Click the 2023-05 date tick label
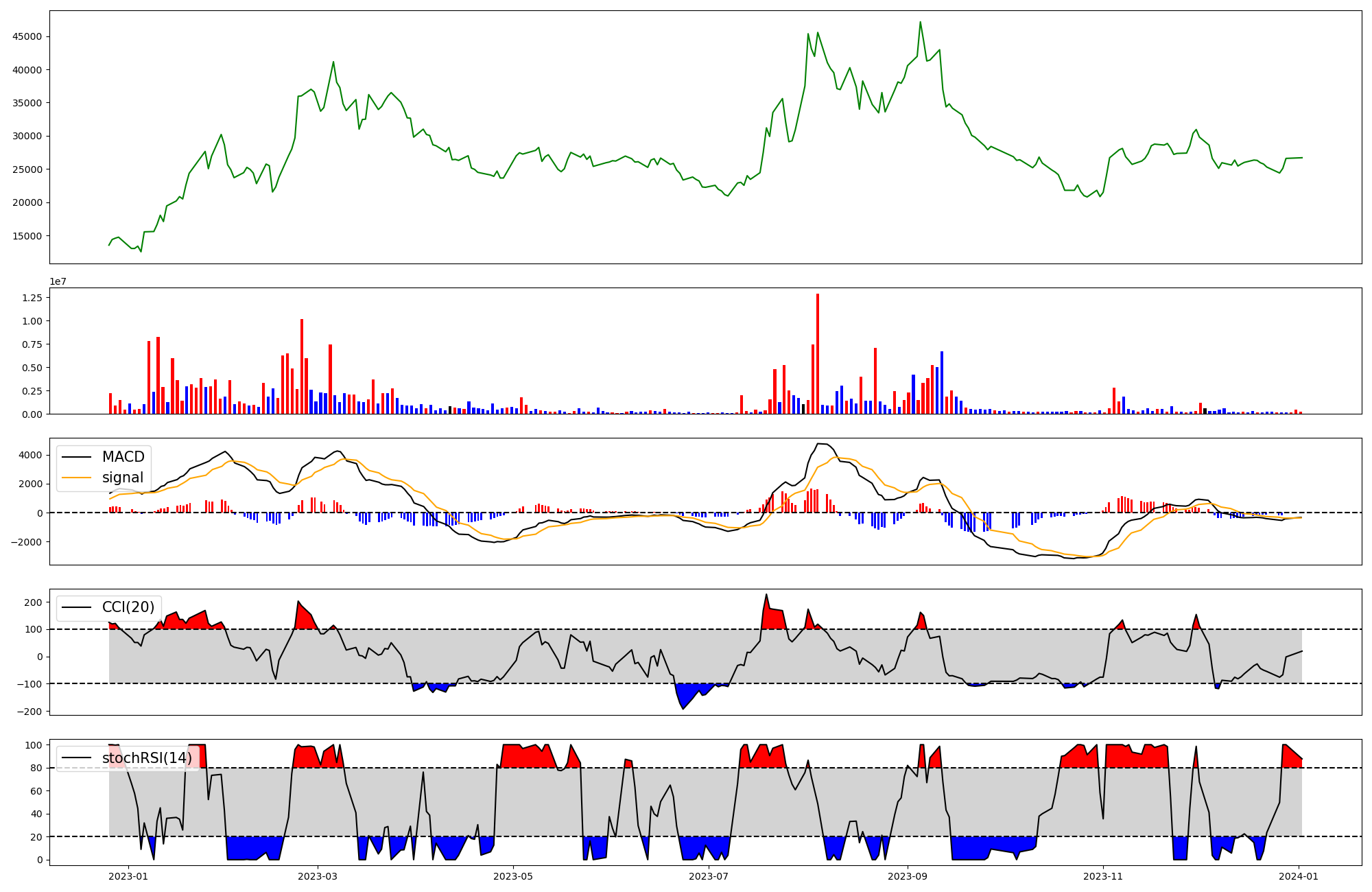1372x892 pixels. (513, 876)
